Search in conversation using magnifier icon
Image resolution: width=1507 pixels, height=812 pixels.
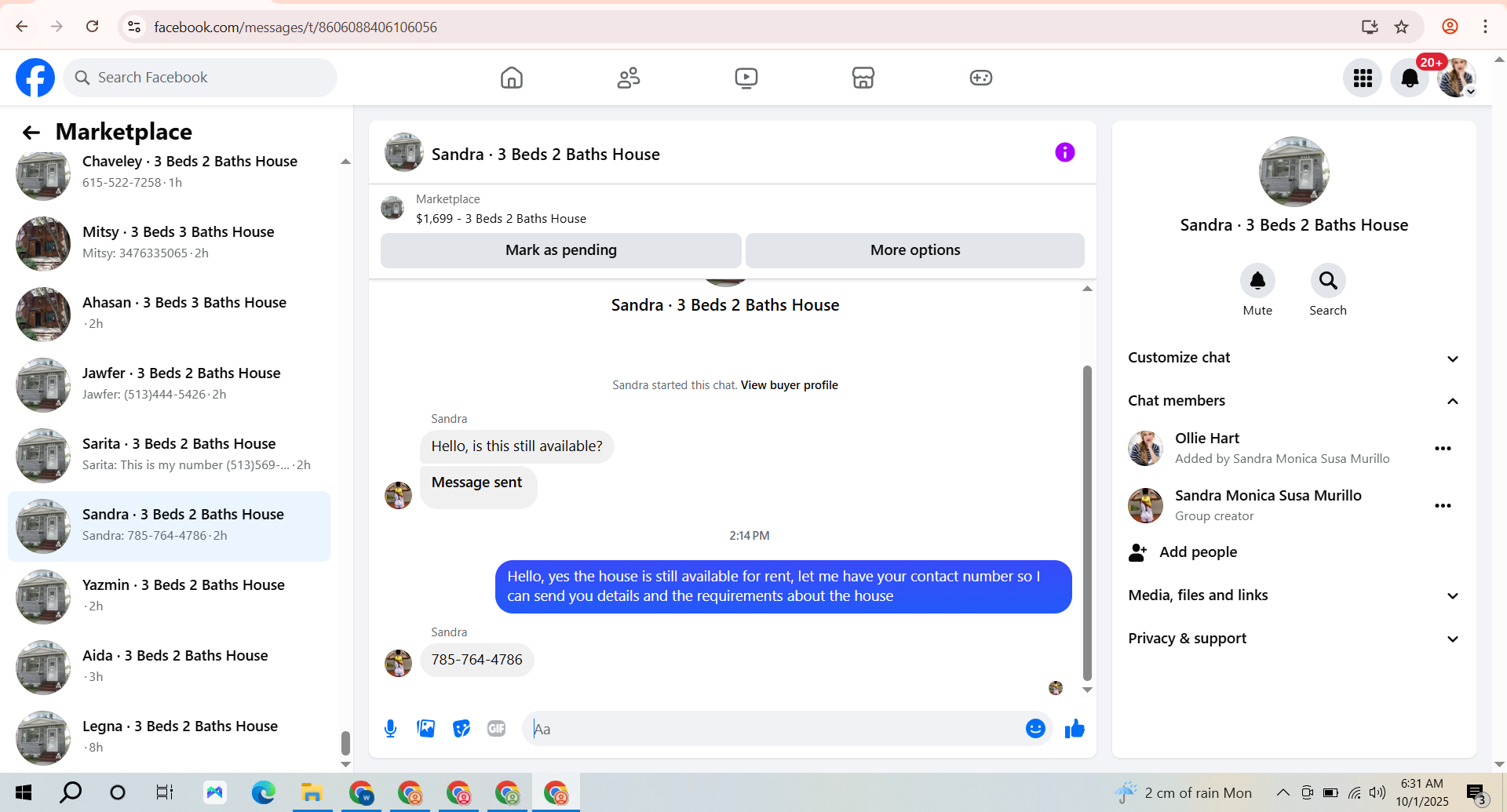[x=1328, y=281]
